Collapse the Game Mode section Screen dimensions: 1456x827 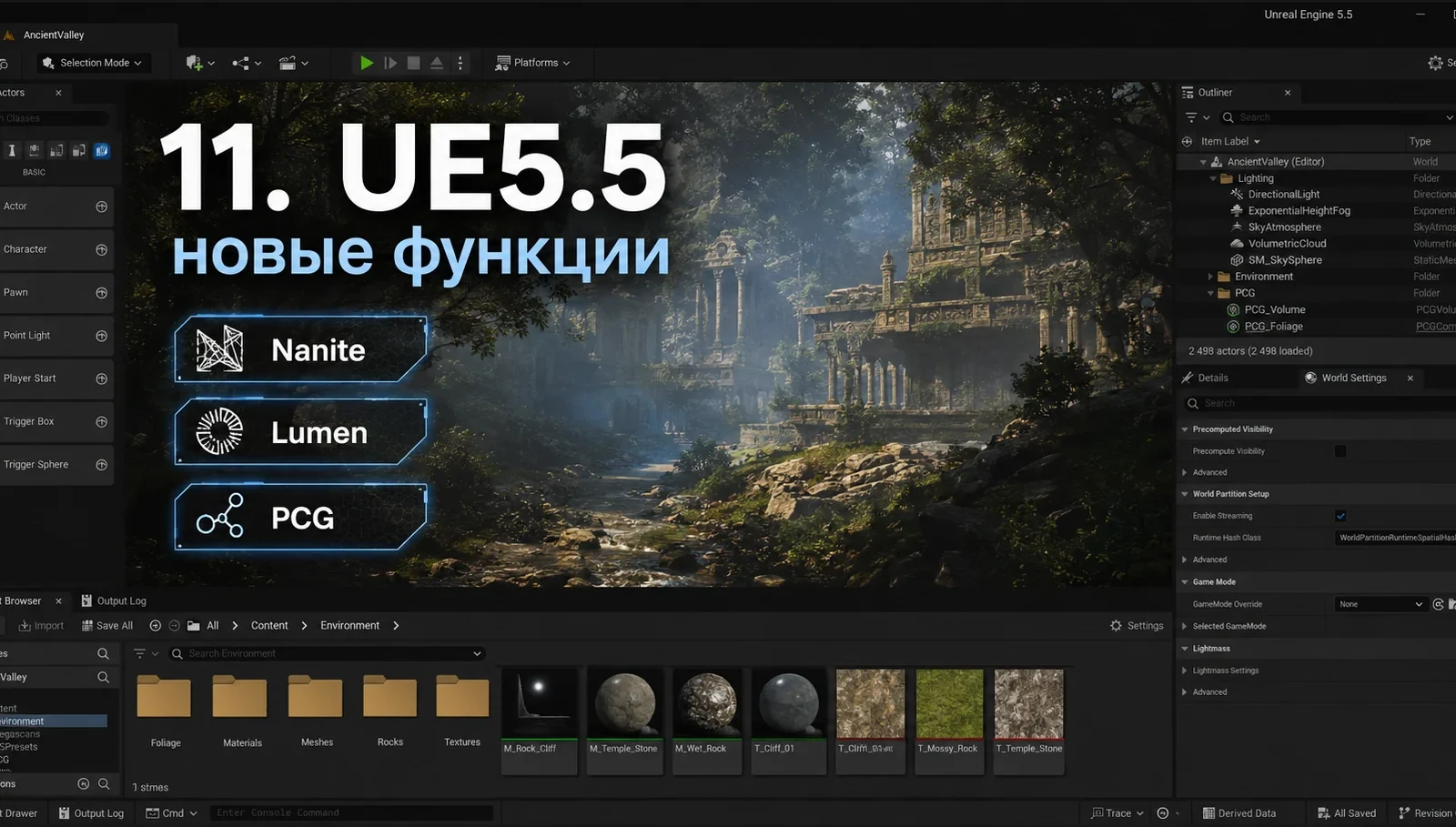[x=1185, y=582]
